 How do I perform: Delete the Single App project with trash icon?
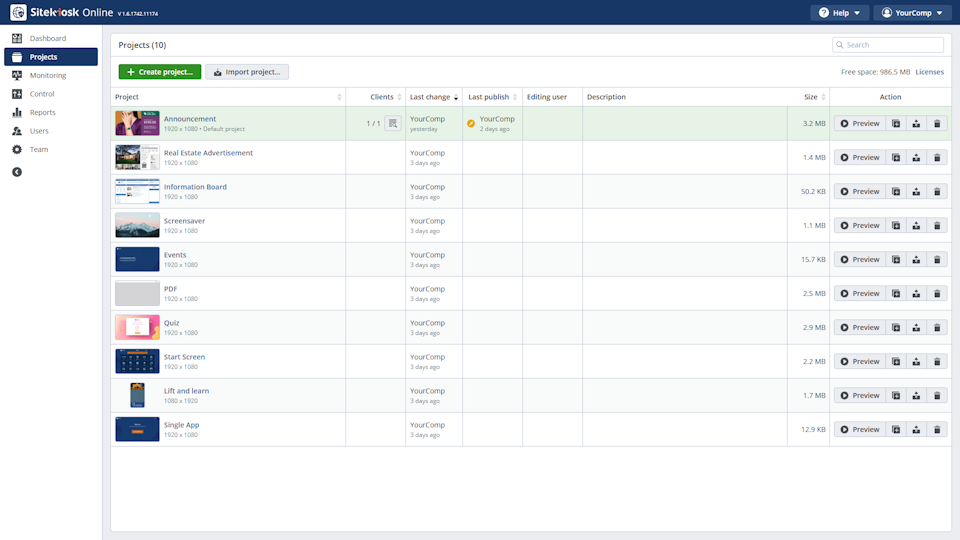(937, 430)
